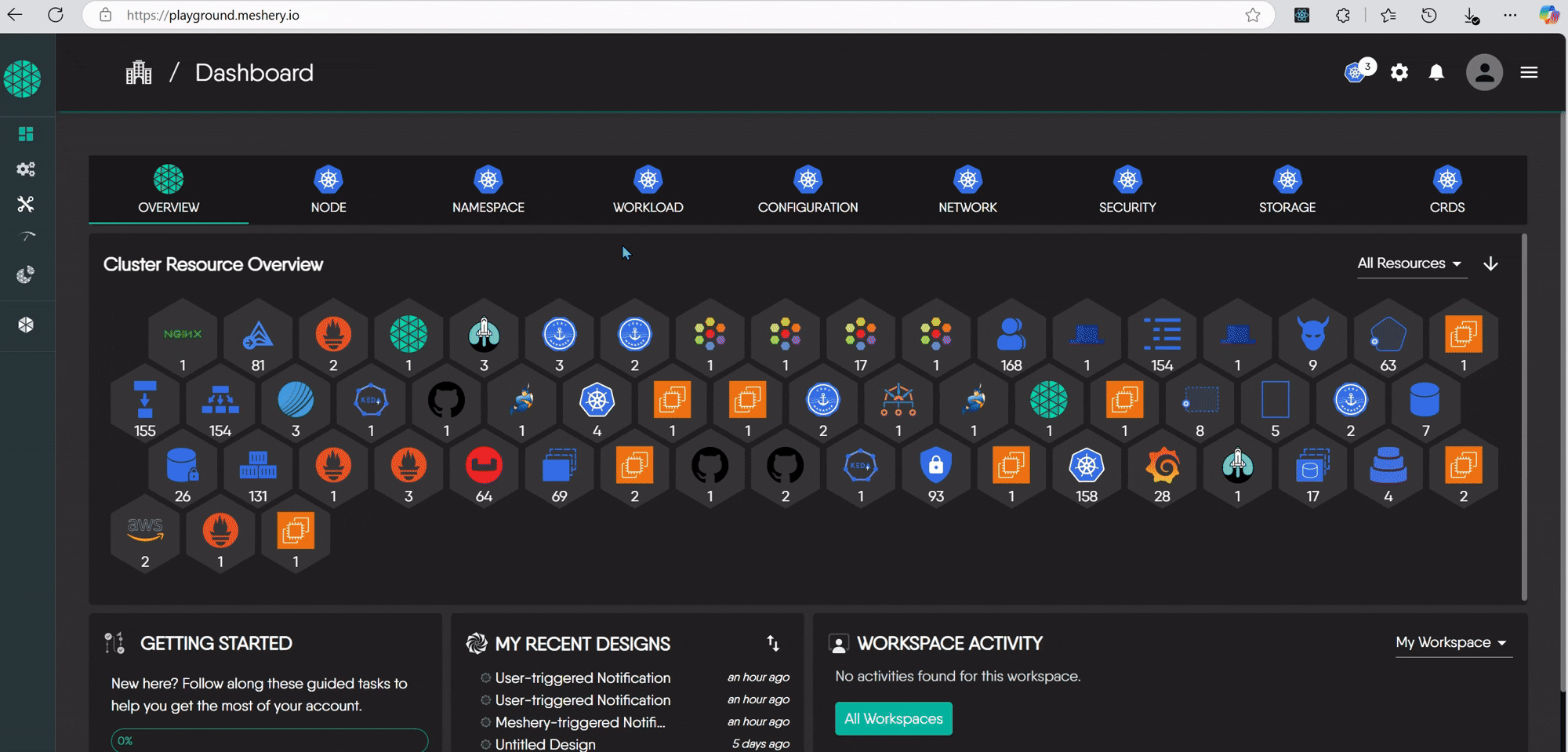The width and height of the screenshot is (1568, 752).
Task: Open the Untitled Design link
Action: pyautogui.click(x=545, y=744)
